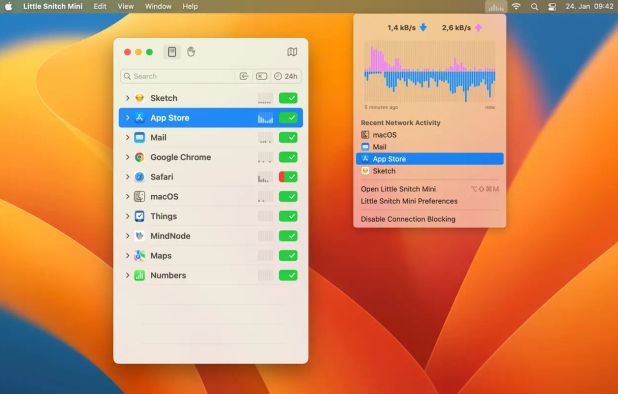Open Control Center from menu bar
The height and width of the screenshot is (394, 618).
pos(552,7)
